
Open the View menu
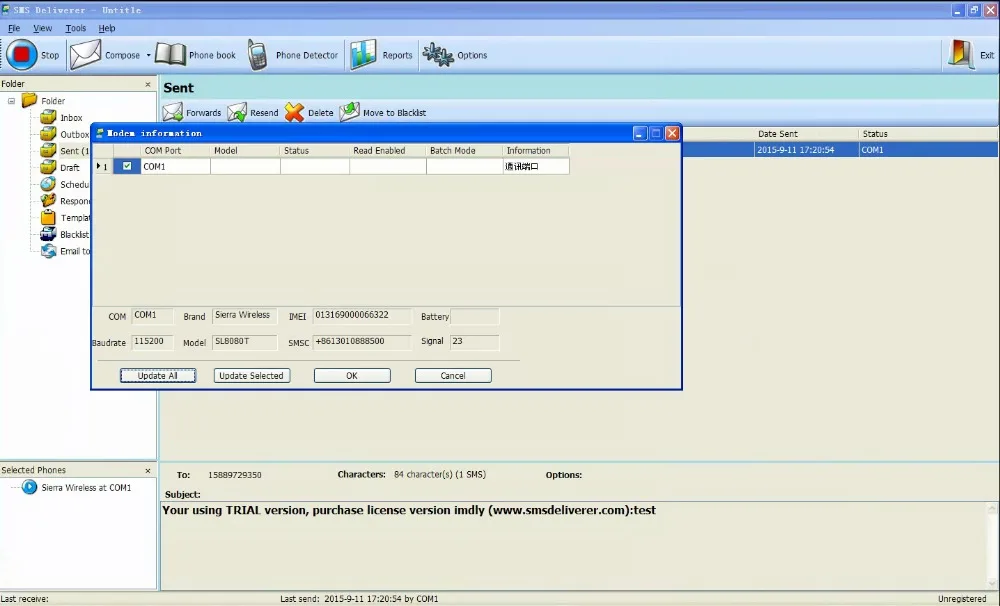[x=43, y=28]
